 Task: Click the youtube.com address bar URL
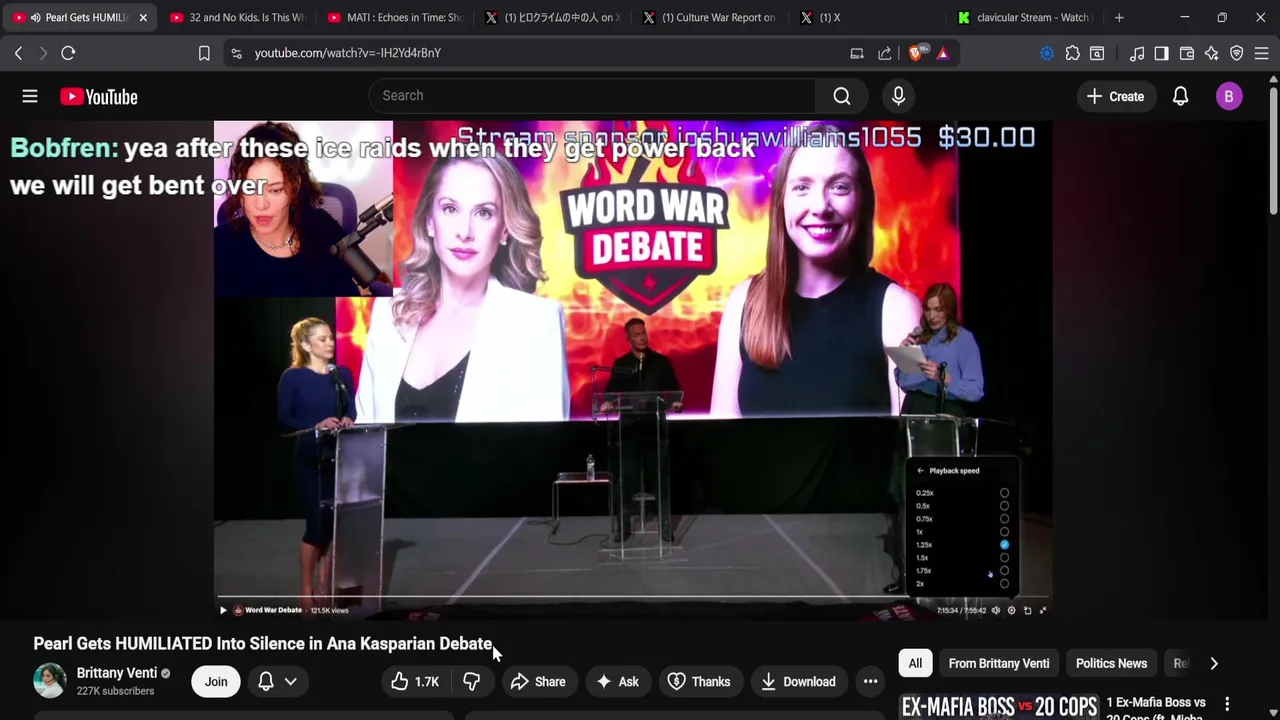point(347,53)
